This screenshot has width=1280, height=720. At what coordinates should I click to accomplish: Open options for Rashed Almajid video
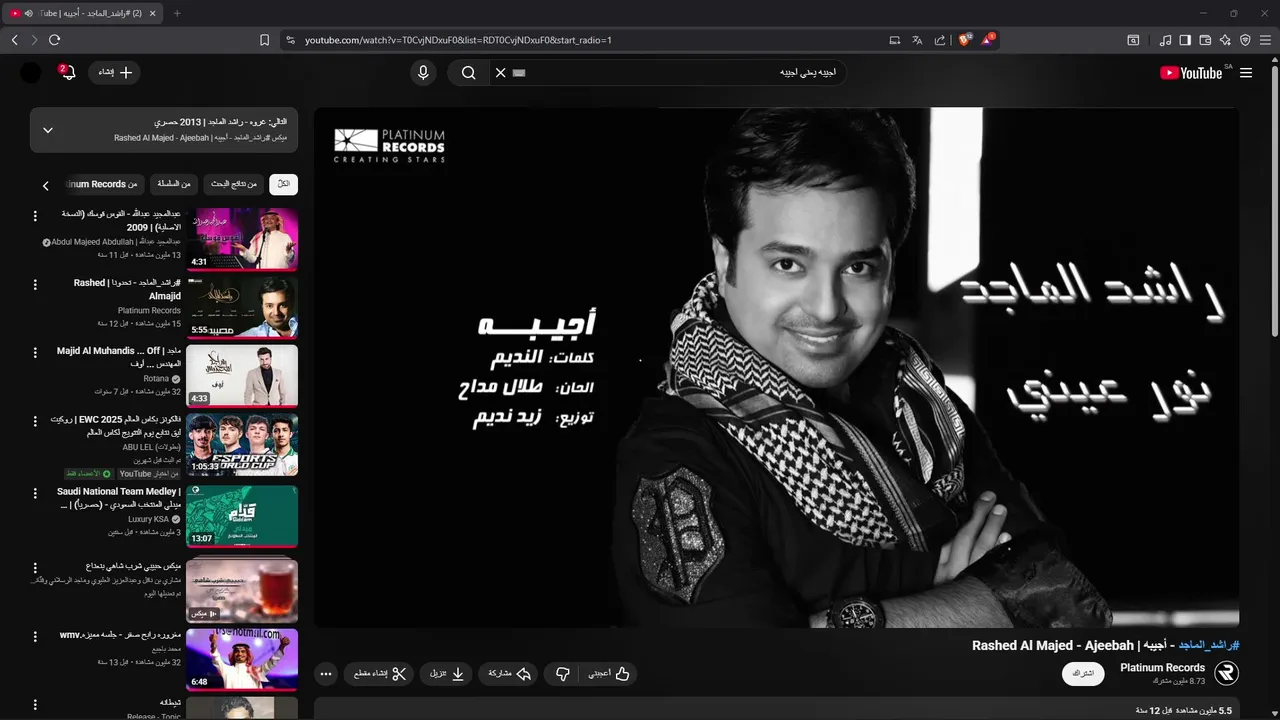pos(35,285)
